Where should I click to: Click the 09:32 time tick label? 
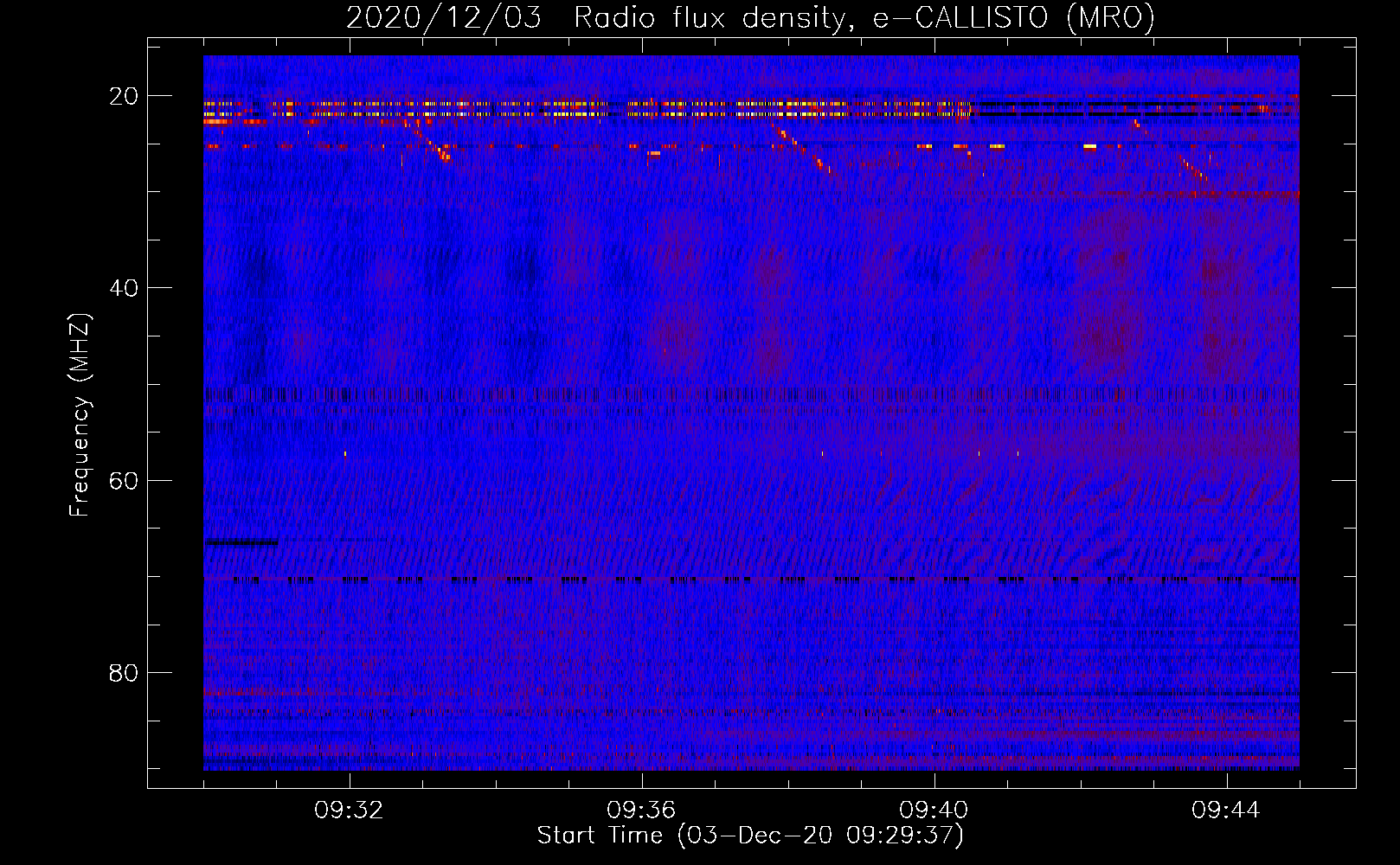(x=350, y=811)
